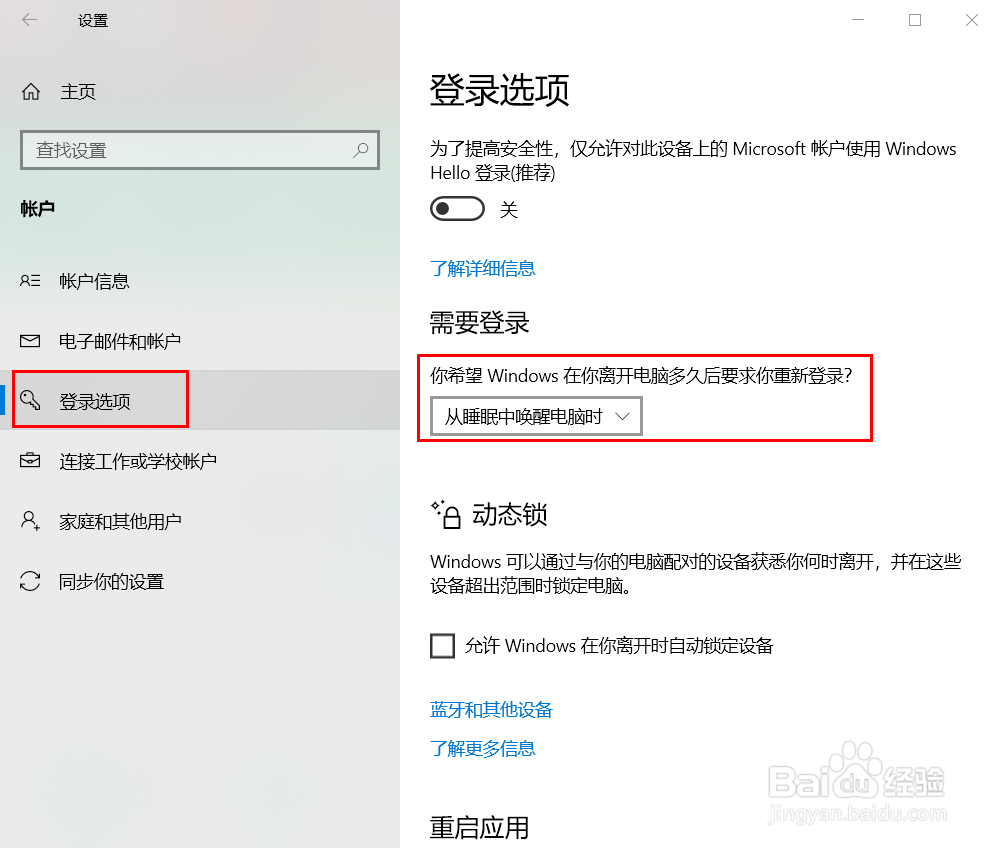Click the home icon beside 主页

[31, 92]
